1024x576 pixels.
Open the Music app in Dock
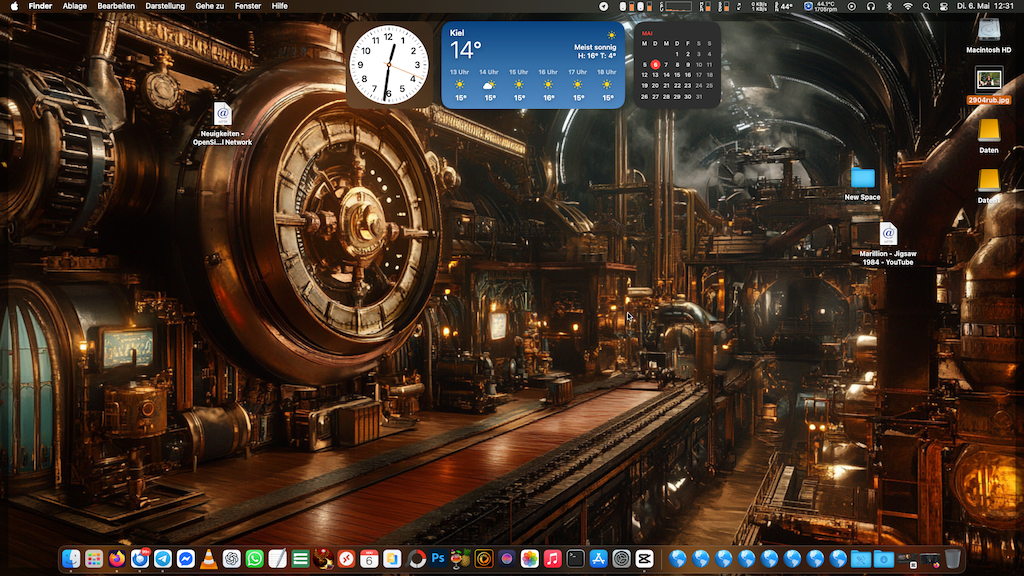[x=552, y=559]
